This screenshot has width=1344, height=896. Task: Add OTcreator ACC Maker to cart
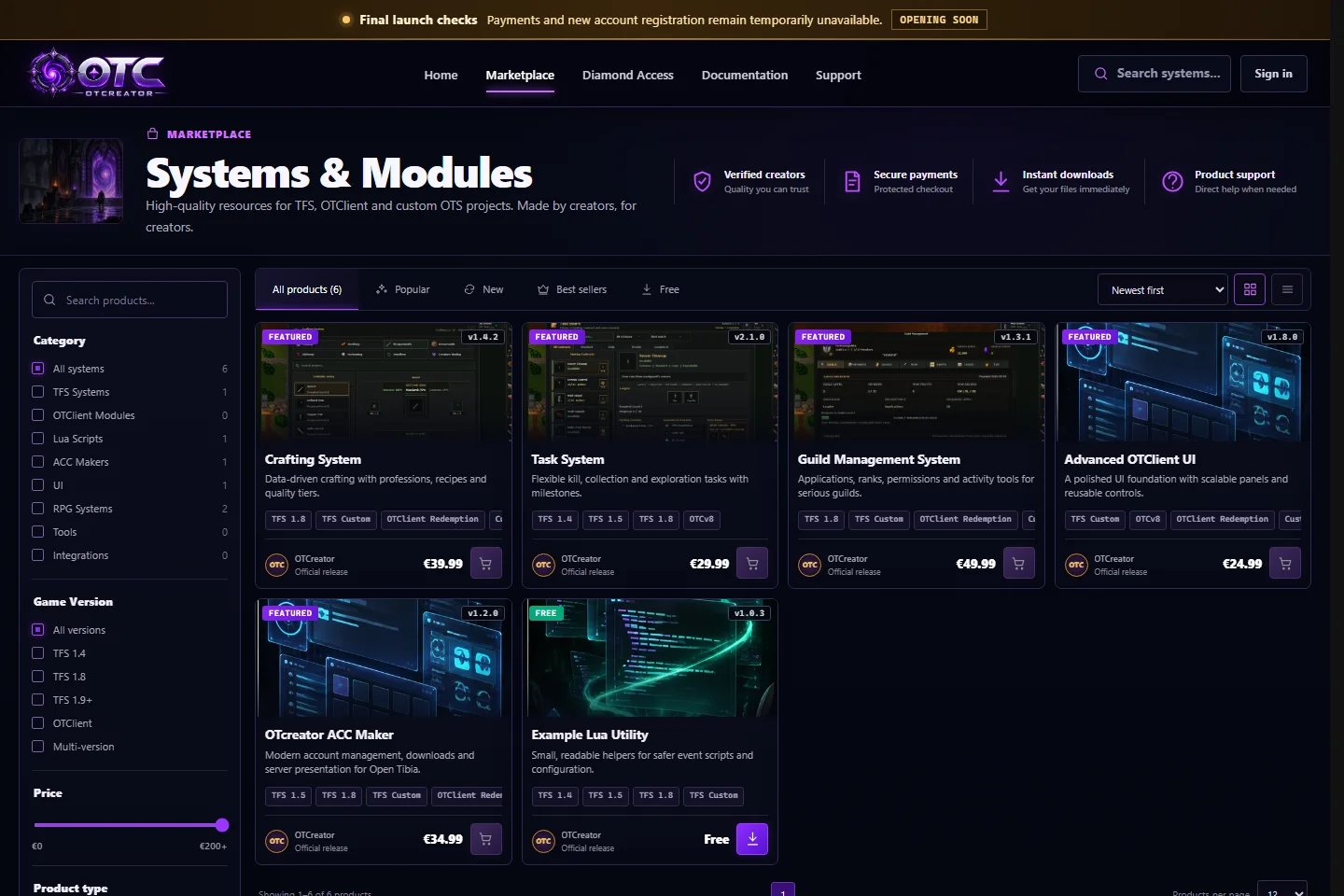(x=485, y=839)
